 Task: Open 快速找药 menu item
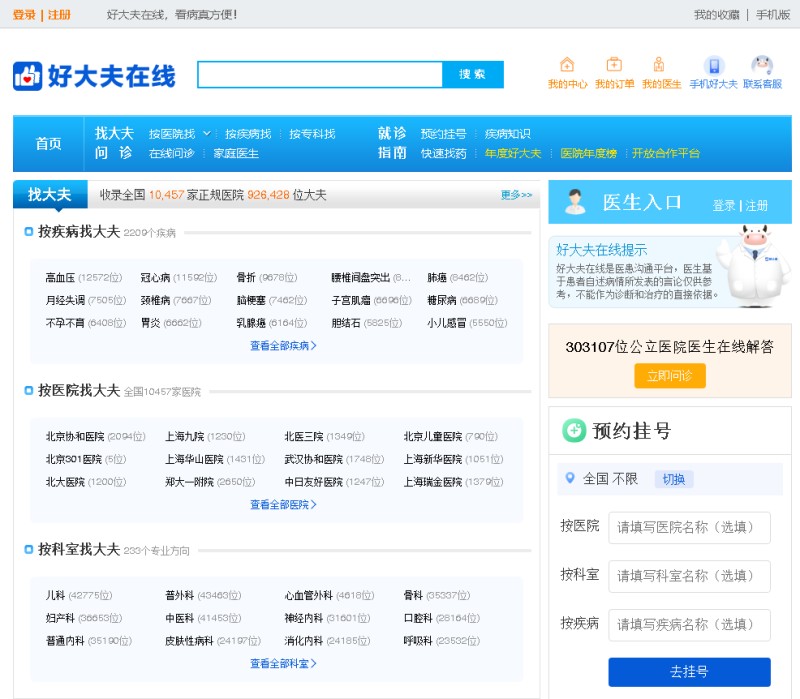[443, 153]
